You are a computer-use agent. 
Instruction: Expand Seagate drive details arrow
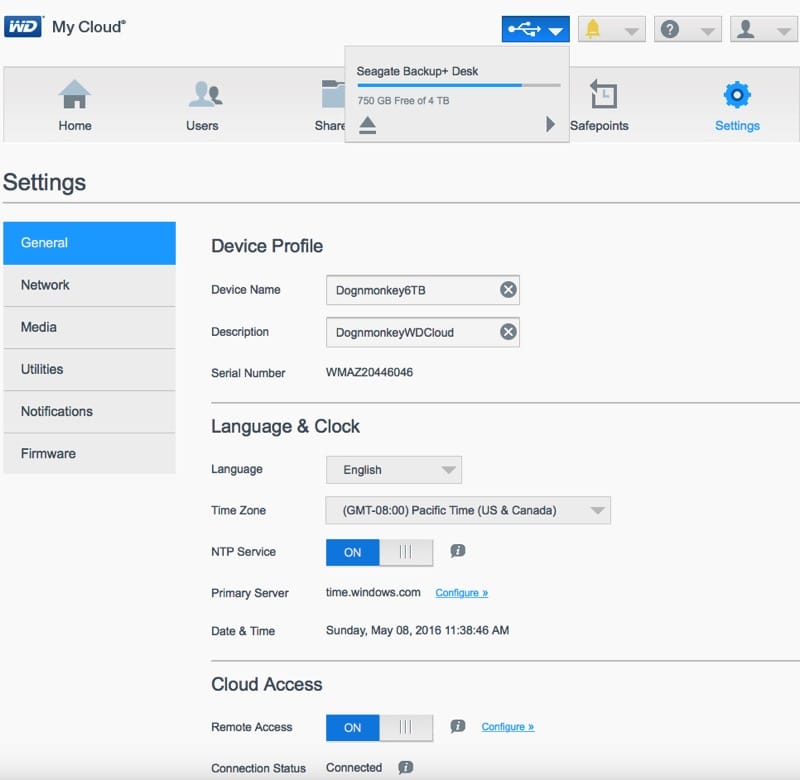click(x=550, y=124)
